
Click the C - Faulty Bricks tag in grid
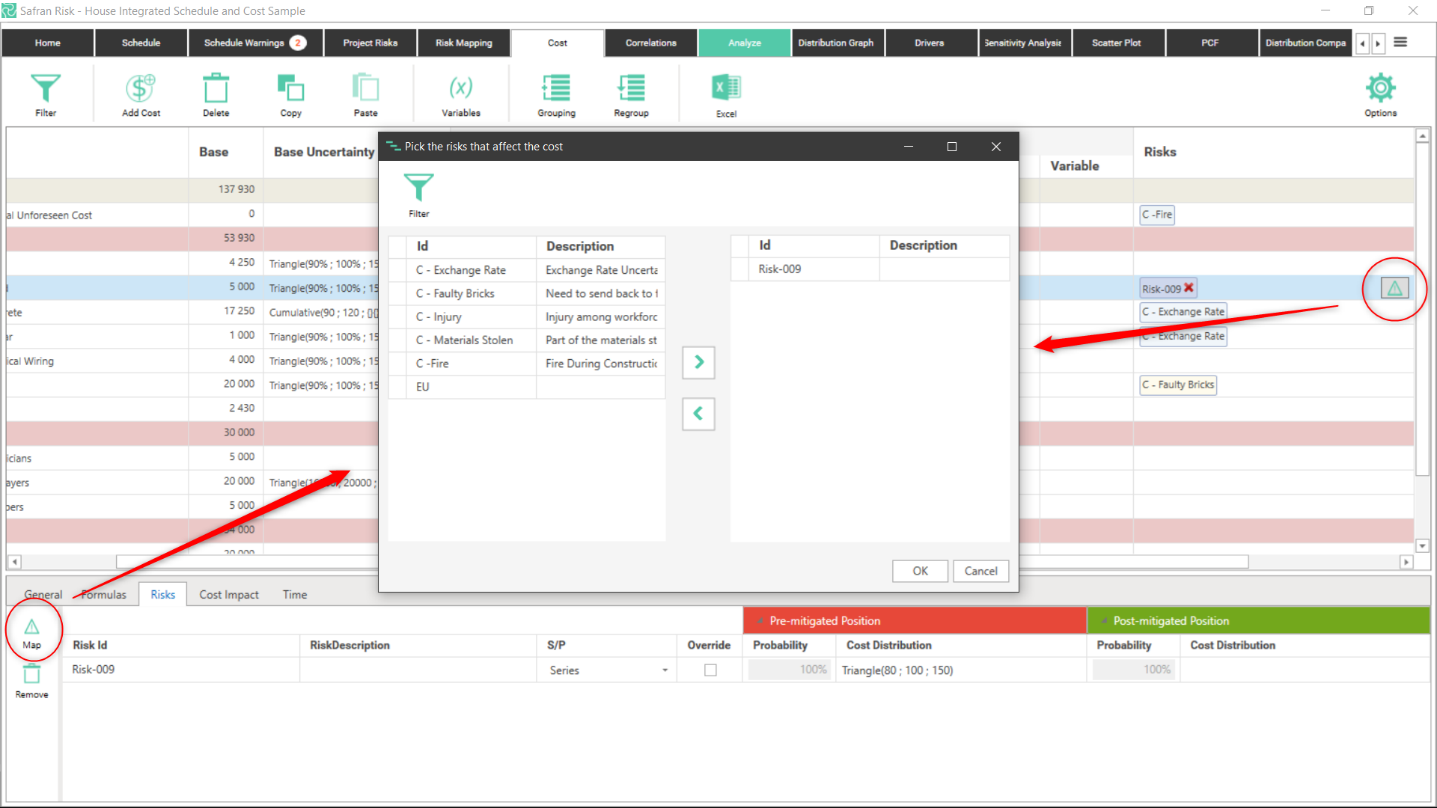(1178, 385)
